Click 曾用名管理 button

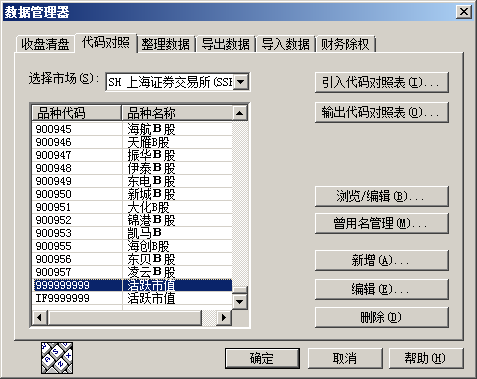click(382, 223)
